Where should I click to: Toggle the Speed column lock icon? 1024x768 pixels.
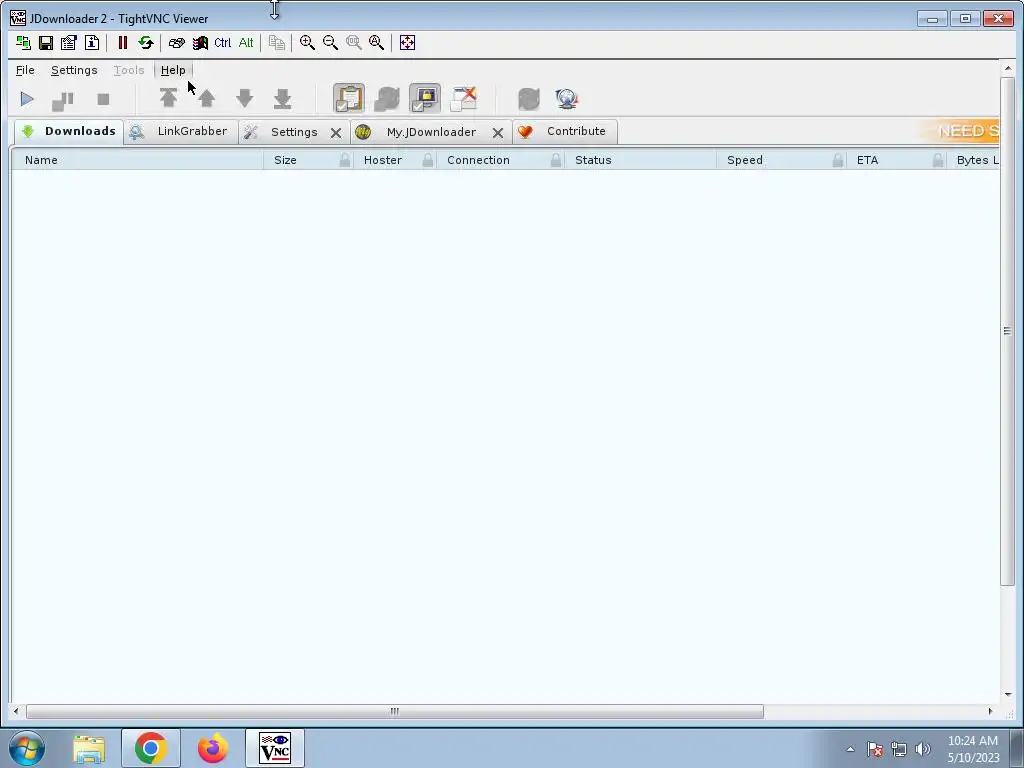[x=838, y=160]
